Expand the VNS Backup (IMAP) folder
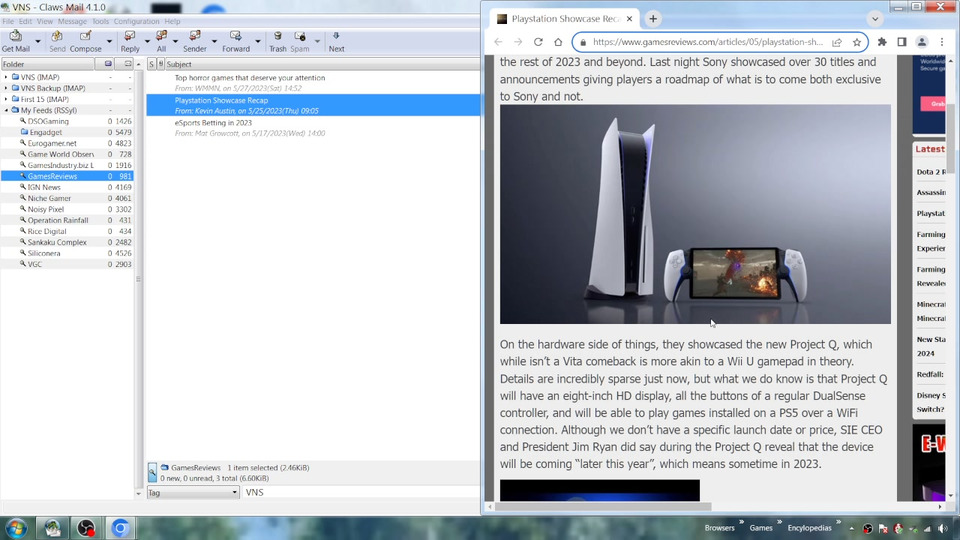 pos(6,88)
